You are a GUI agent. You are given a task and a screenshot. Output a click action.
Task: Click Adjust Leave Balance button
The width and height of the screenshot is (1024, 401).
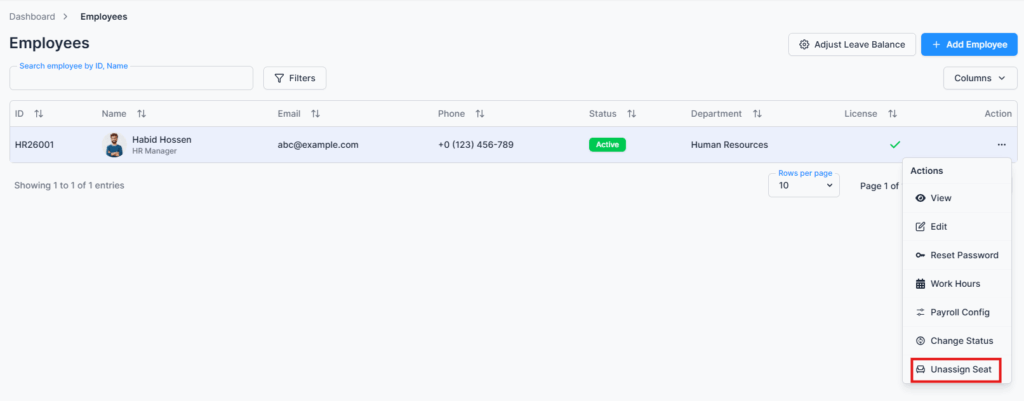[x=851, y=44]
